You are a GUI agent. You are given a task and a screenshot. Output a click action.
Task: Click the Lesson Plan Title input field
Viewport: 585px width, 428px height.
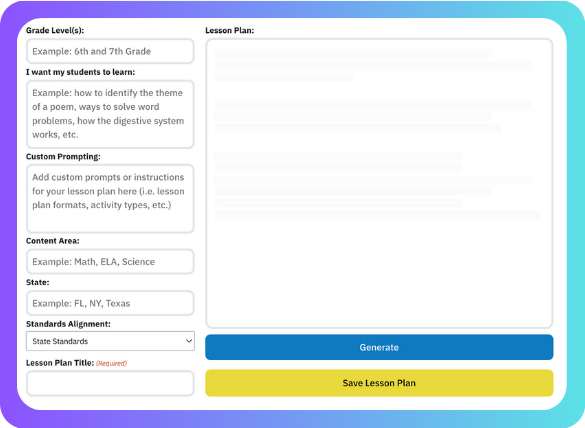(110, 383)
